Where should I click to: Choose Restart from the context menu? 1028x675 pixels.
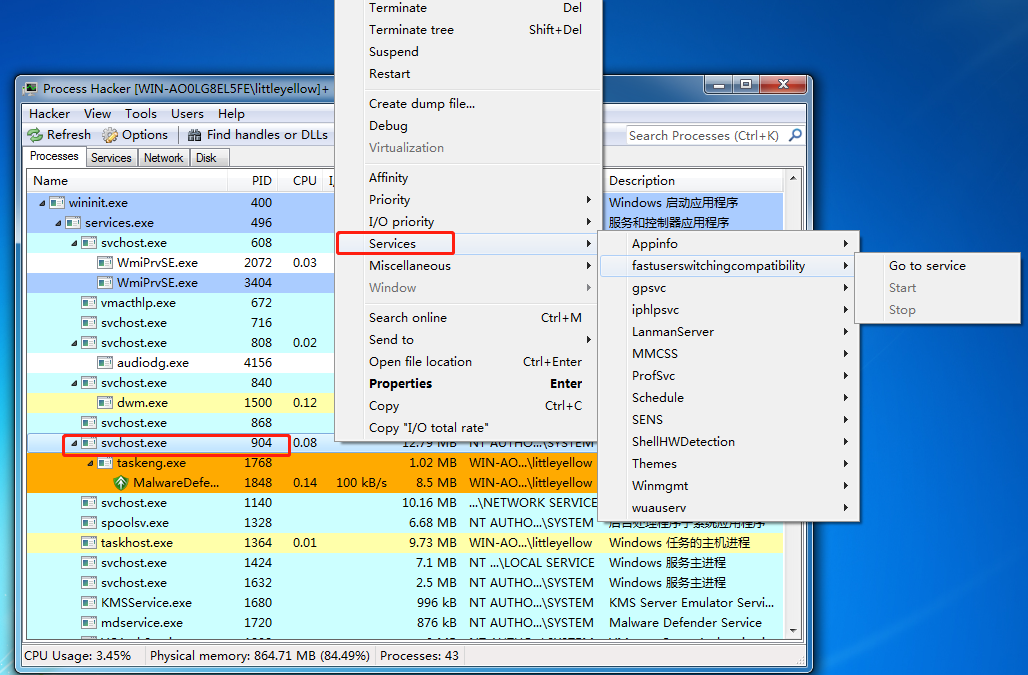[469, 74]
